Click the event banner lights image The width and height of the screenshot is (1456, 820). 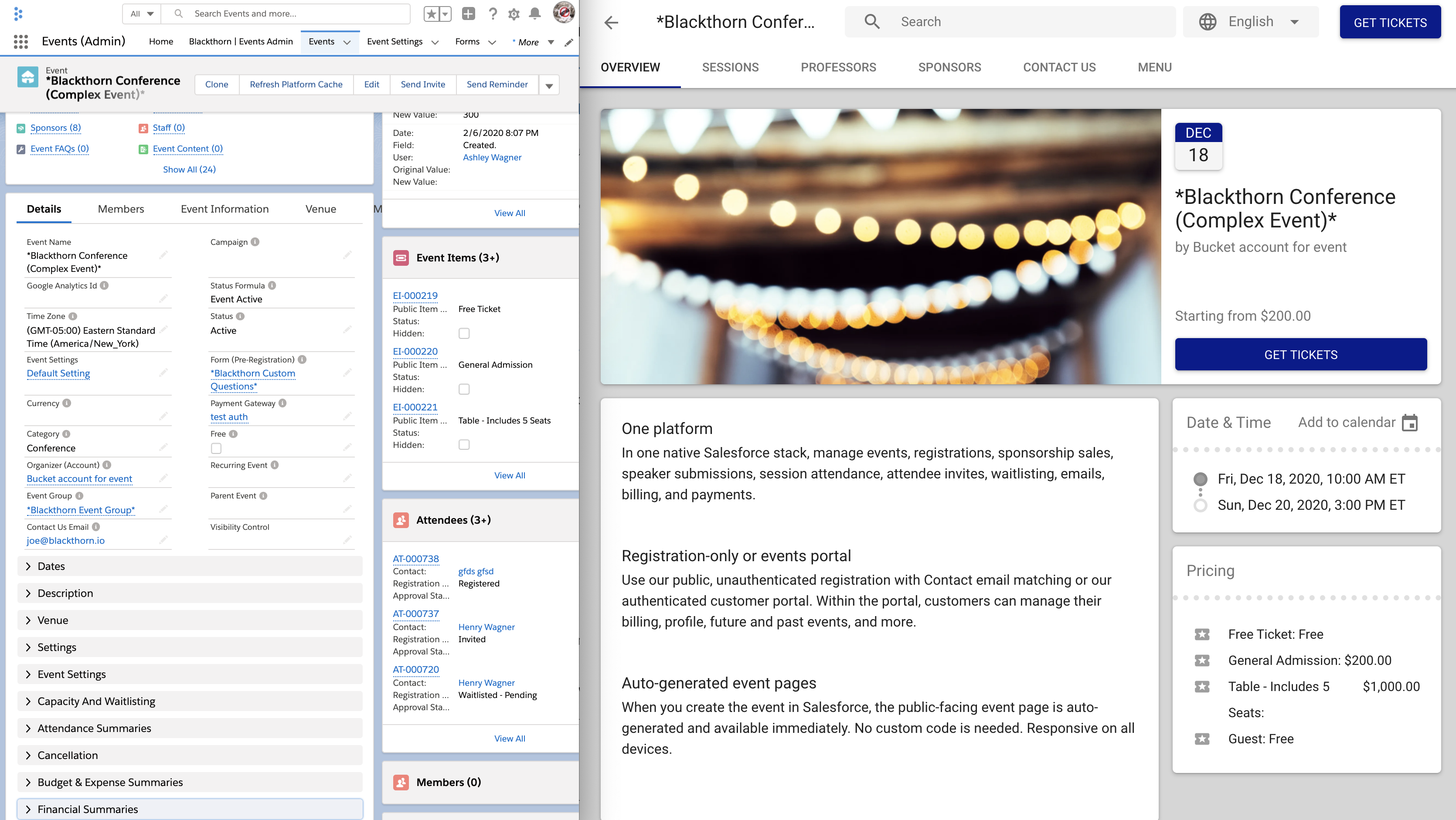(881, 247)
